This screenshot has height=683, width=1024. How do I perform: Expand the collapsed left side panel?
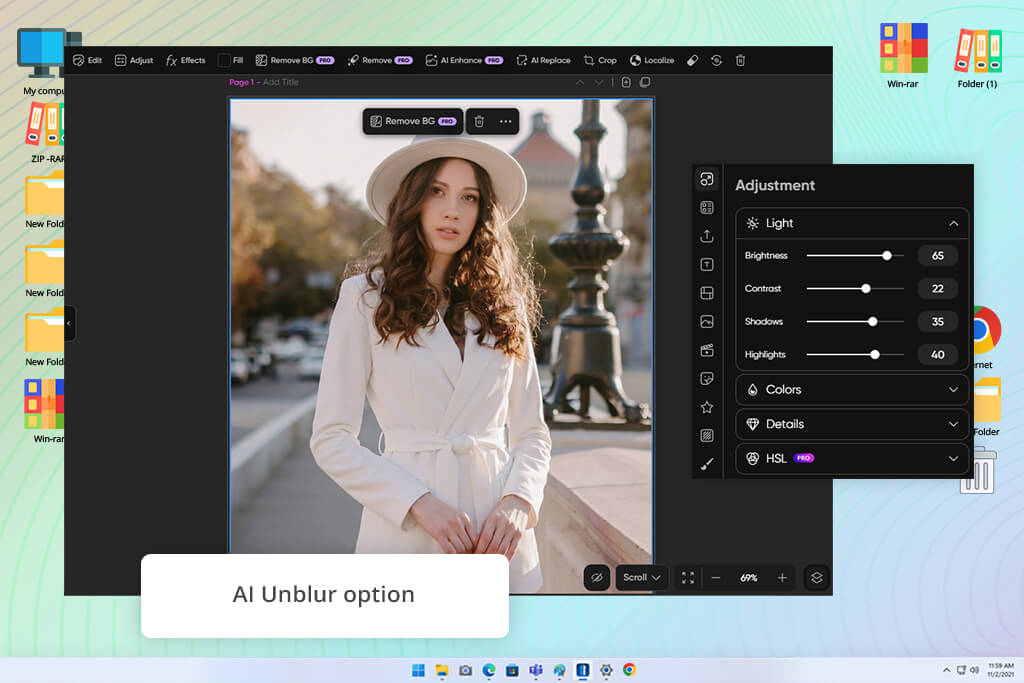(69, 323)
